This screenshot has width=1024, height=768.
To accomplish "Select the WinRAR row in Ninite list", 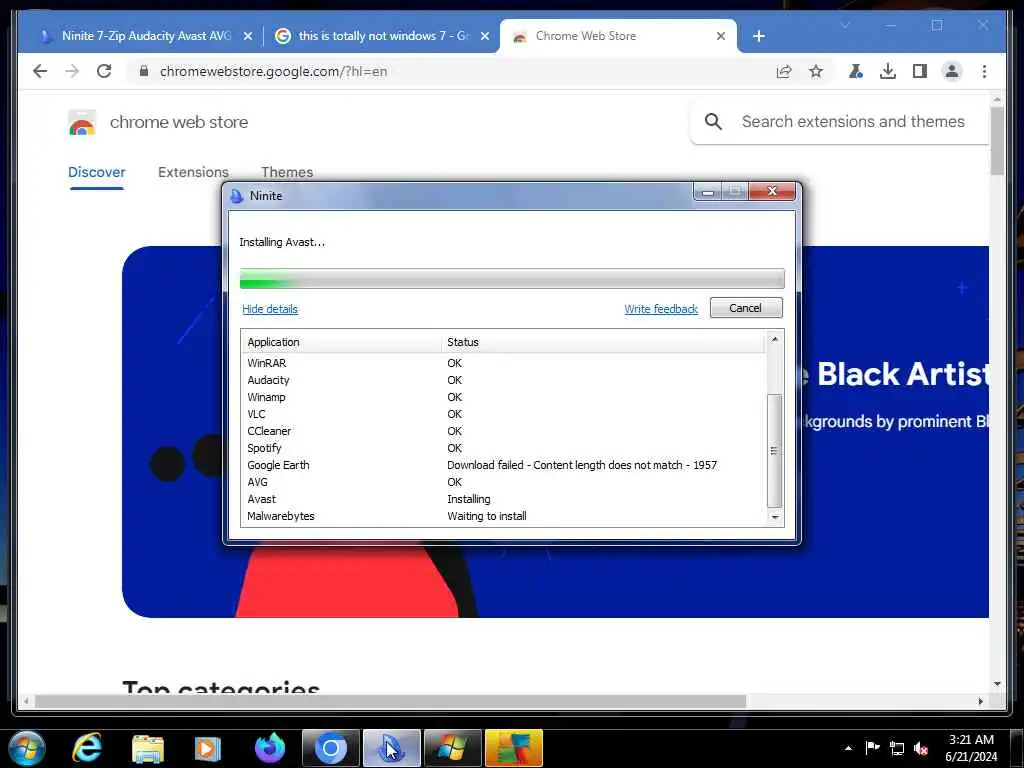I will (503, 363).
